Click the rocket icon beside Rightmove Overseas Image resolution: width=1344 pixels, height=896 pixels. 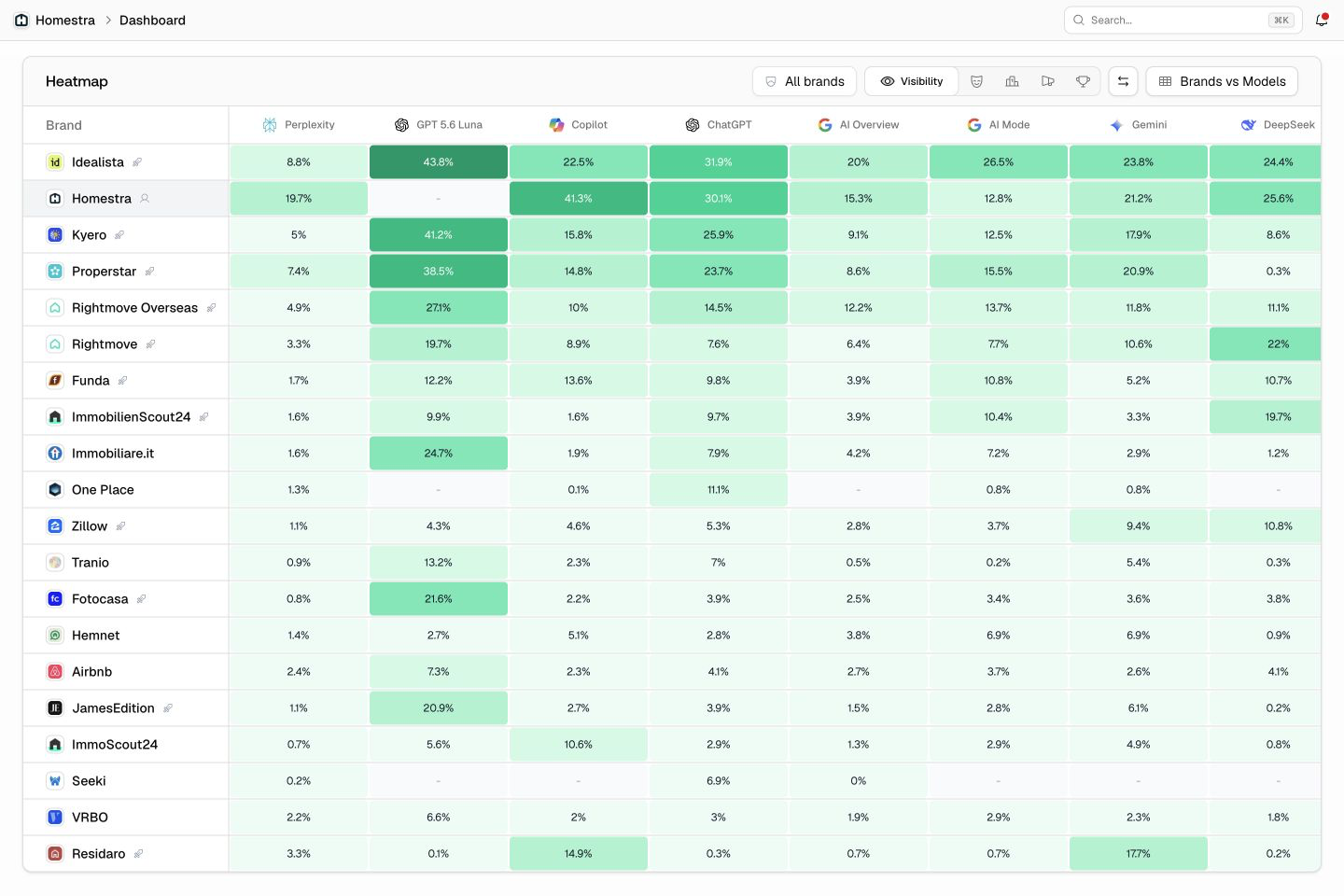tap(211, 308)
